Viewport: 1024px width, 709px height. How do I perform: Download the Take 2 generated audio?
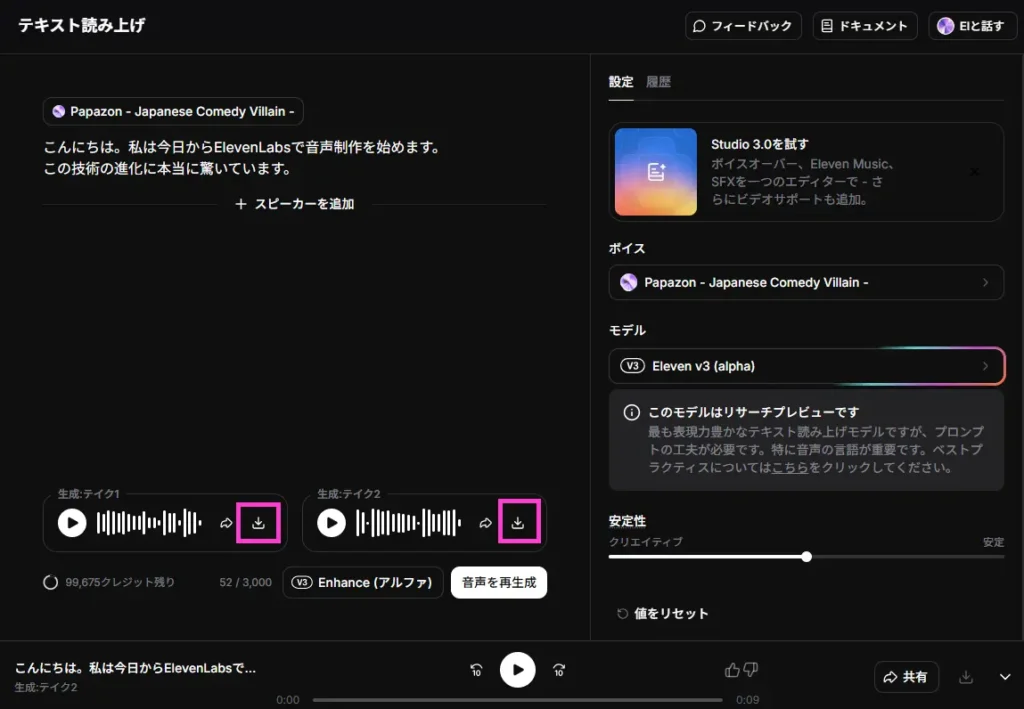(518, 523)
